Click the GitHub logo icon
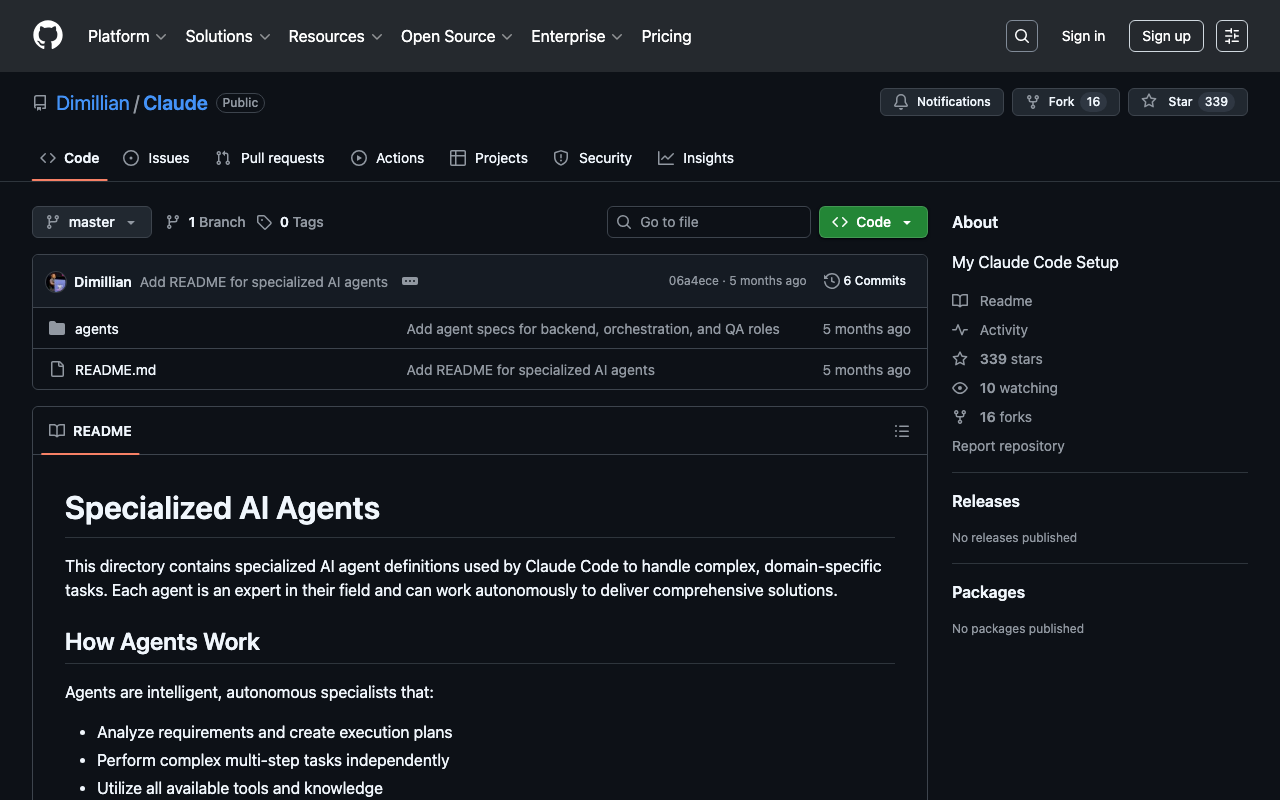Viewport: 1280px width, 800px height. [48, 36]
